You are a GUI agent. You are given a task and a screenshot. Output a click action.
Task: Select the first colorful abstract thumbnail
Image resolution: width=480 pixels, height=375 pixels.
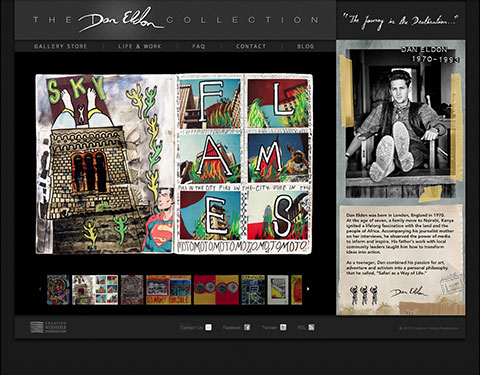(x=58, y=290)
